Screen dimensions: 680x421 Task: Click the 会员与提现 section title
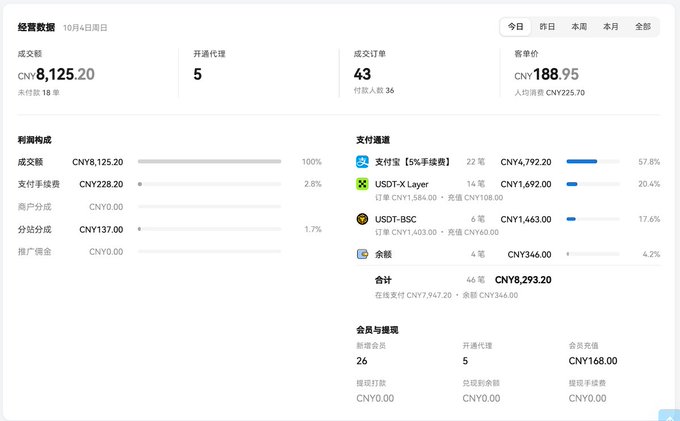point(377,330)
